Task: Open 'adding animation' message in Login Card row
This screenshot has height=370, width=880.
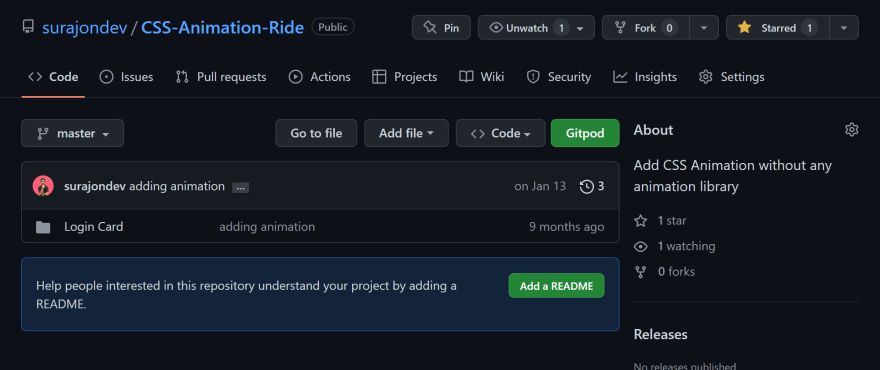Action: pyautogui.click(x=267, y=227)
